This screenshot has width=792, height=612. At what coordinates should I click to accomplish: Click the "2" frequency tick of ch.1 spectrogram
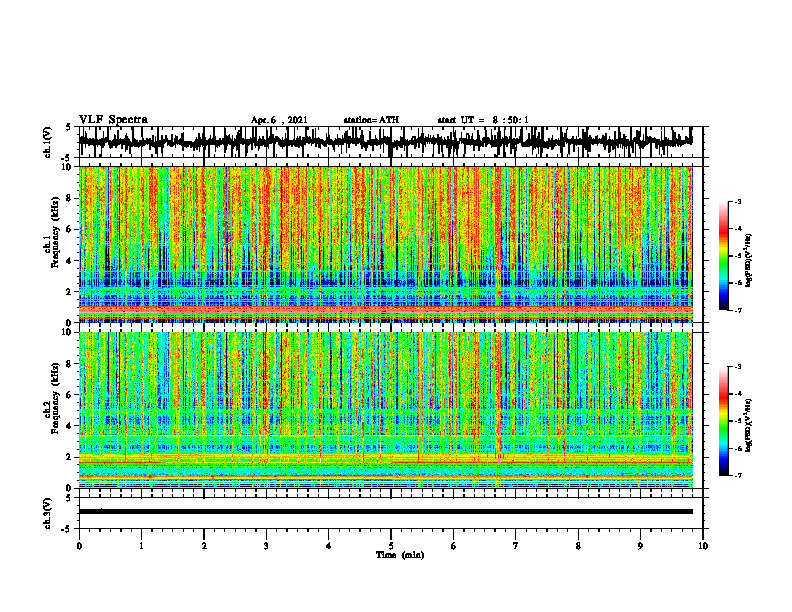tap(70, 292)
